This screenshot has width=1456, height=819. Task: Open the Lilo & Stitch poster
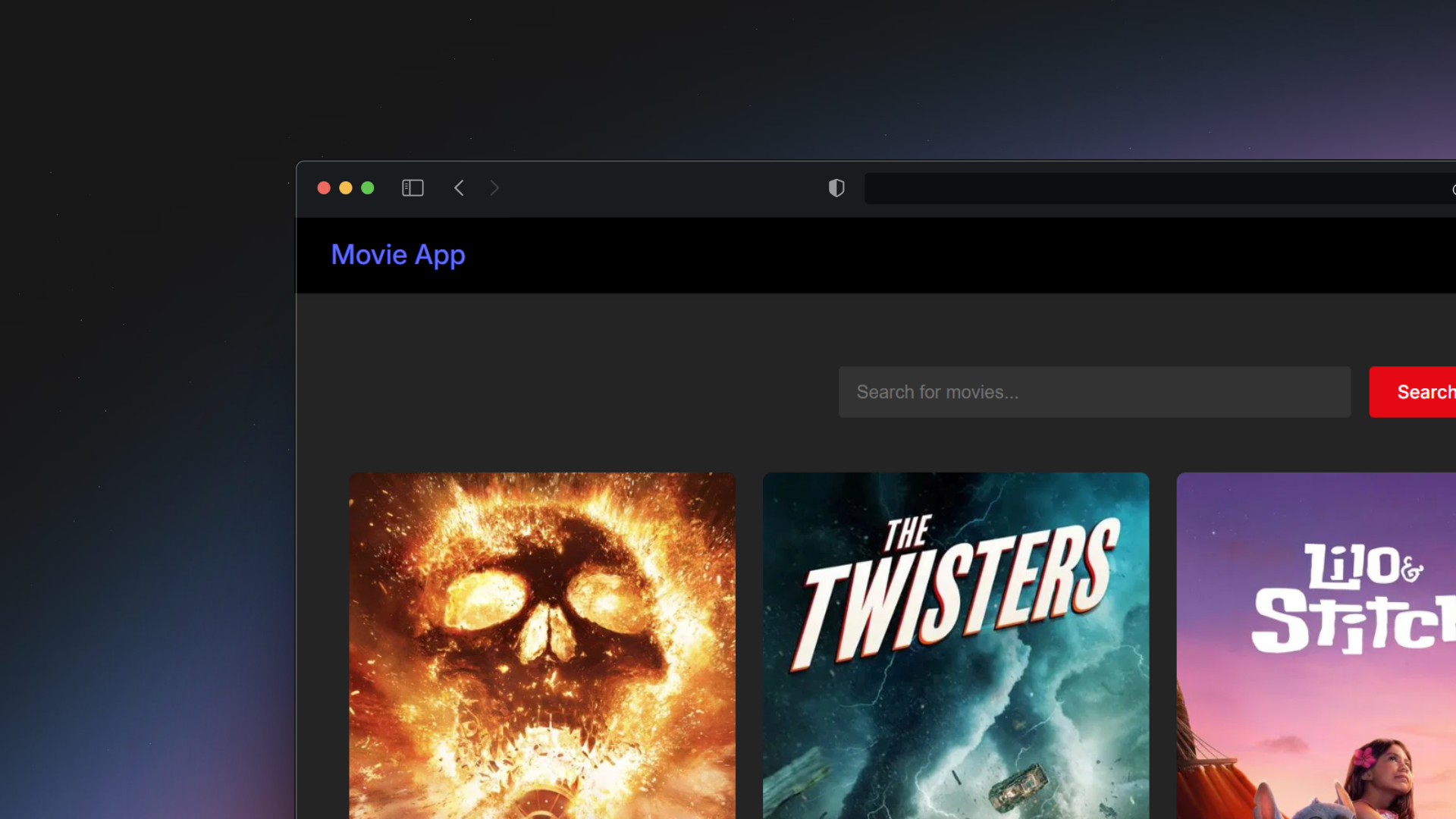1316,645
